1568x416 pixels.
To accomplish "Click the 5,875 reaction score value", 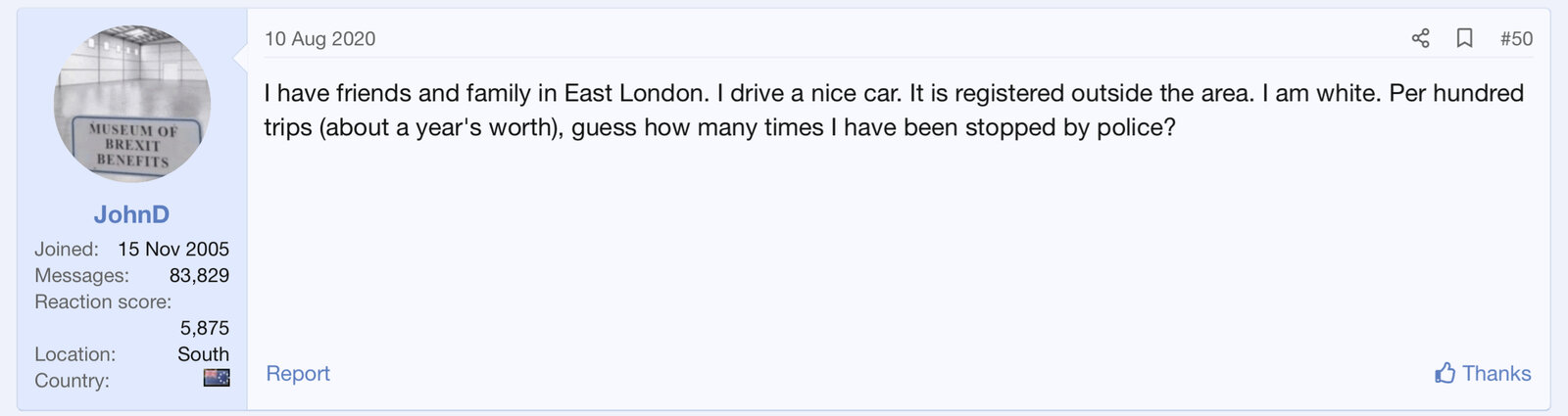I will [204, 328].
